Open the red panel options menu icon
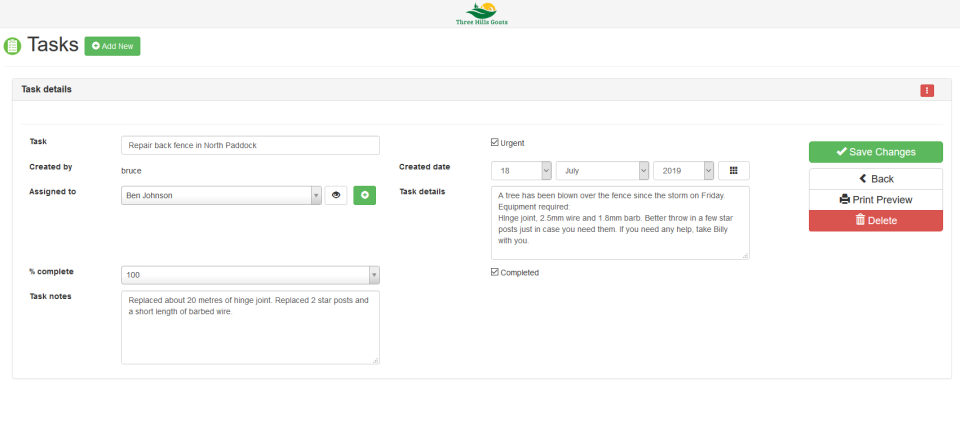This screenshot has width=960, height=446. coord(927,91)
